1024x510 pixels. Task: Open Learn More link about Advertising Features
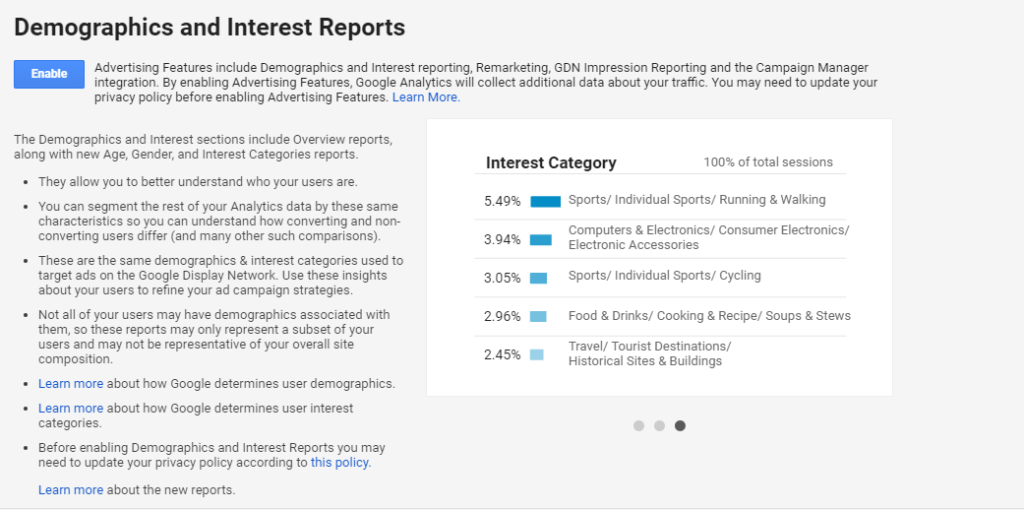(426, 98)
